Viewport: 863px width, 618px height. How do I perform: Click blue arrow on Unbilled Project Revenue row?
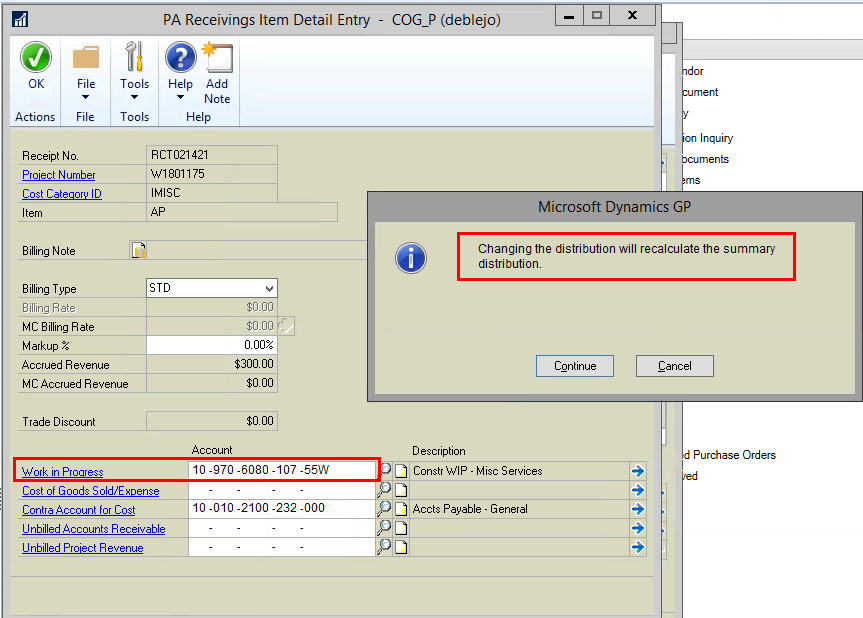(x=637, y=547)
